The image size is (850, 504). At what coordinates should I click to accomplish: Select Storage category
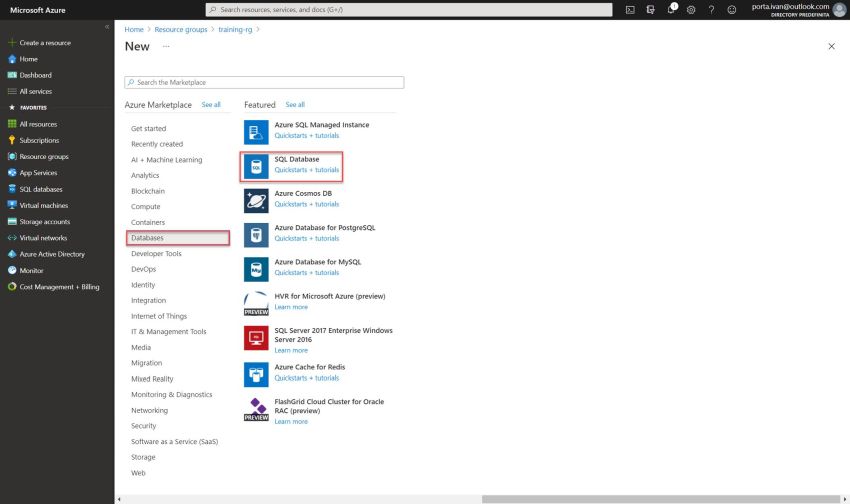pos(143,457)
